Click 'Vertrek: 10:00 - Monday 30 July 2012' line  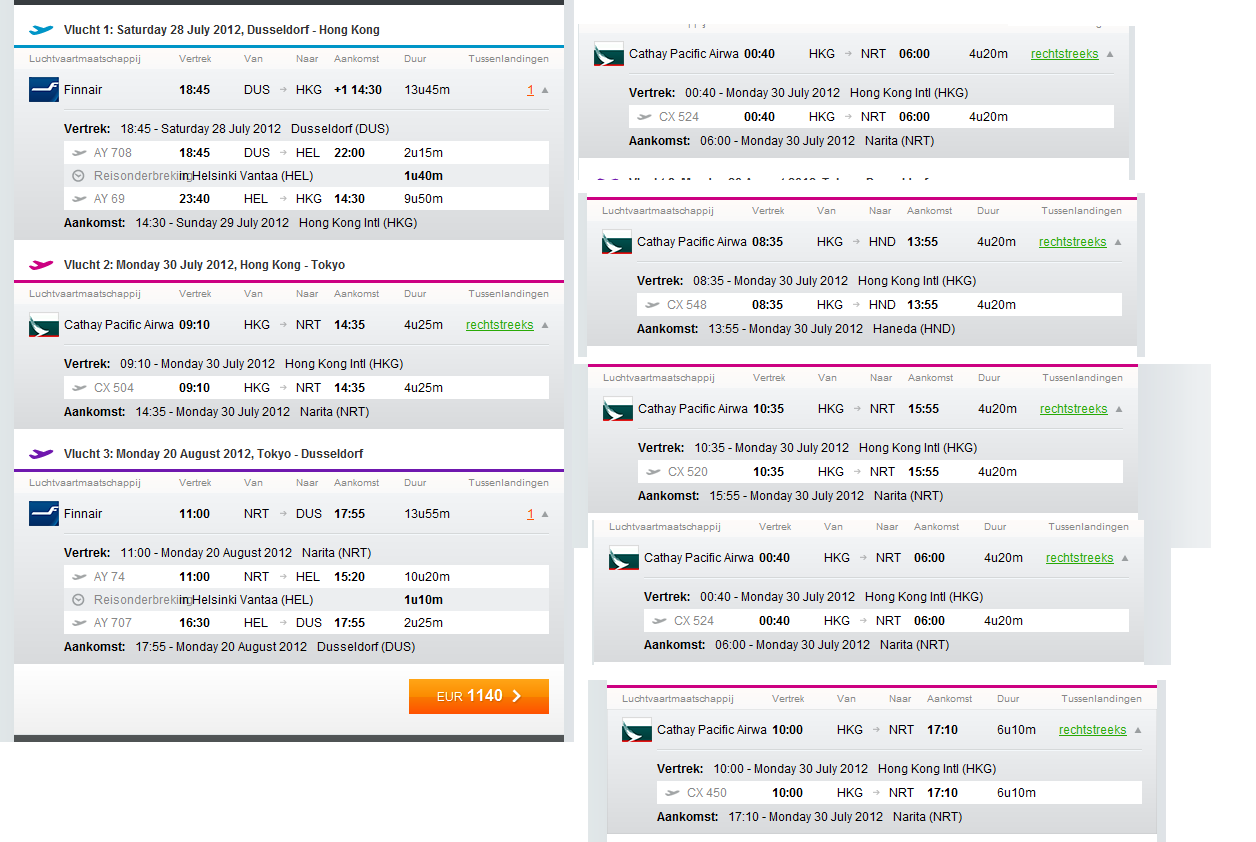point(827,769)
